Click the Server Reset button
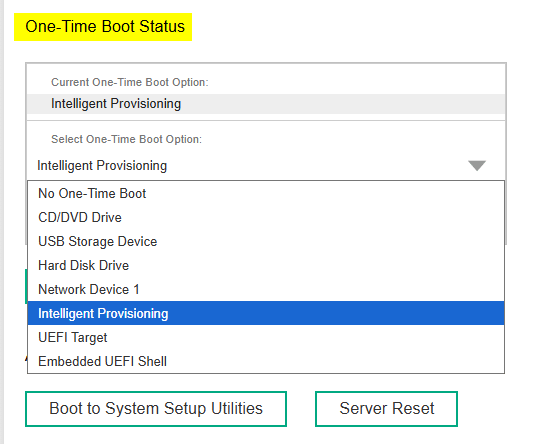 click(386, 409)
